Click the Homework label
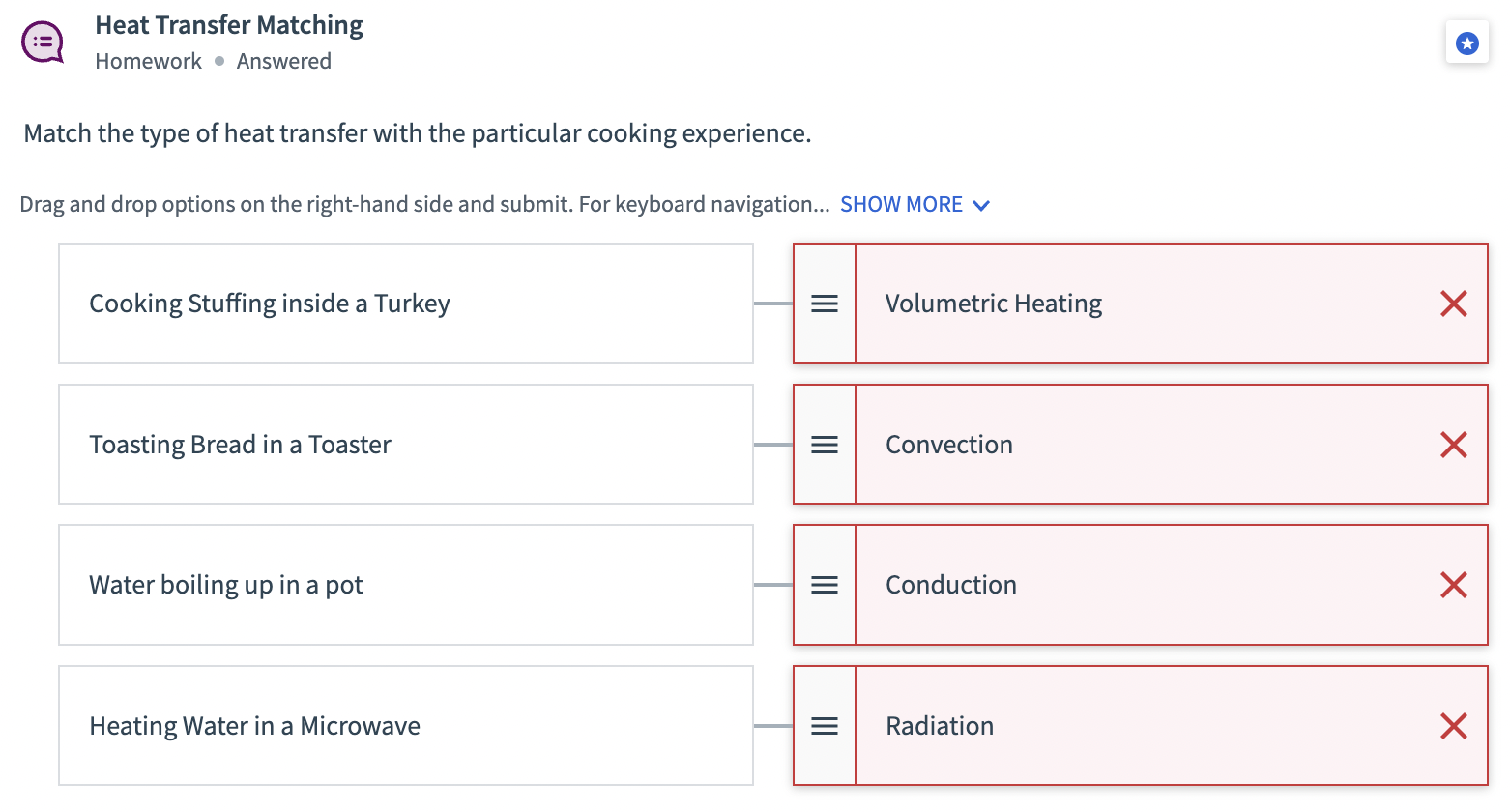 [x=147, y=61]
